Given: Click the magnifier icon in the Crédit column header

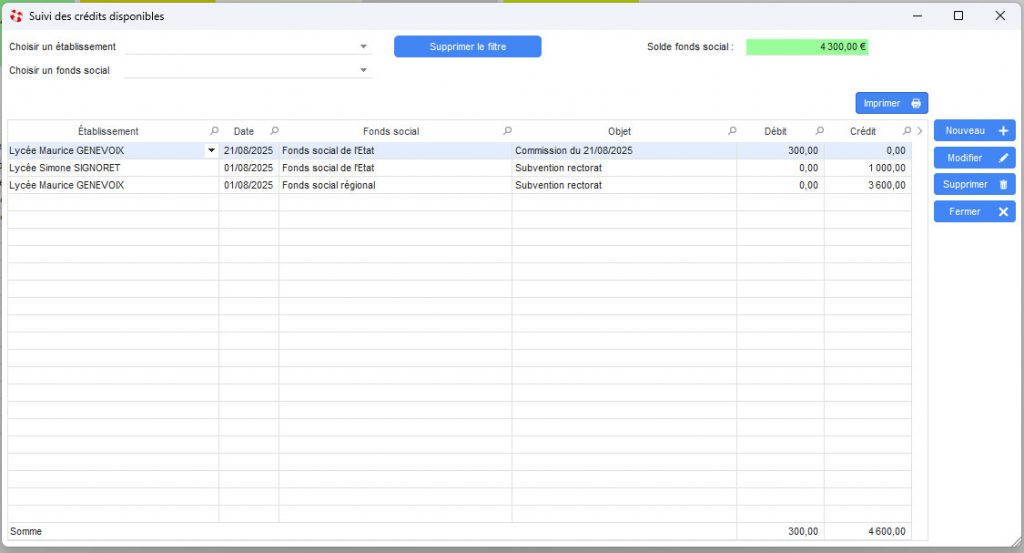Looking at the screenshot, I should (x=906, y=131).
